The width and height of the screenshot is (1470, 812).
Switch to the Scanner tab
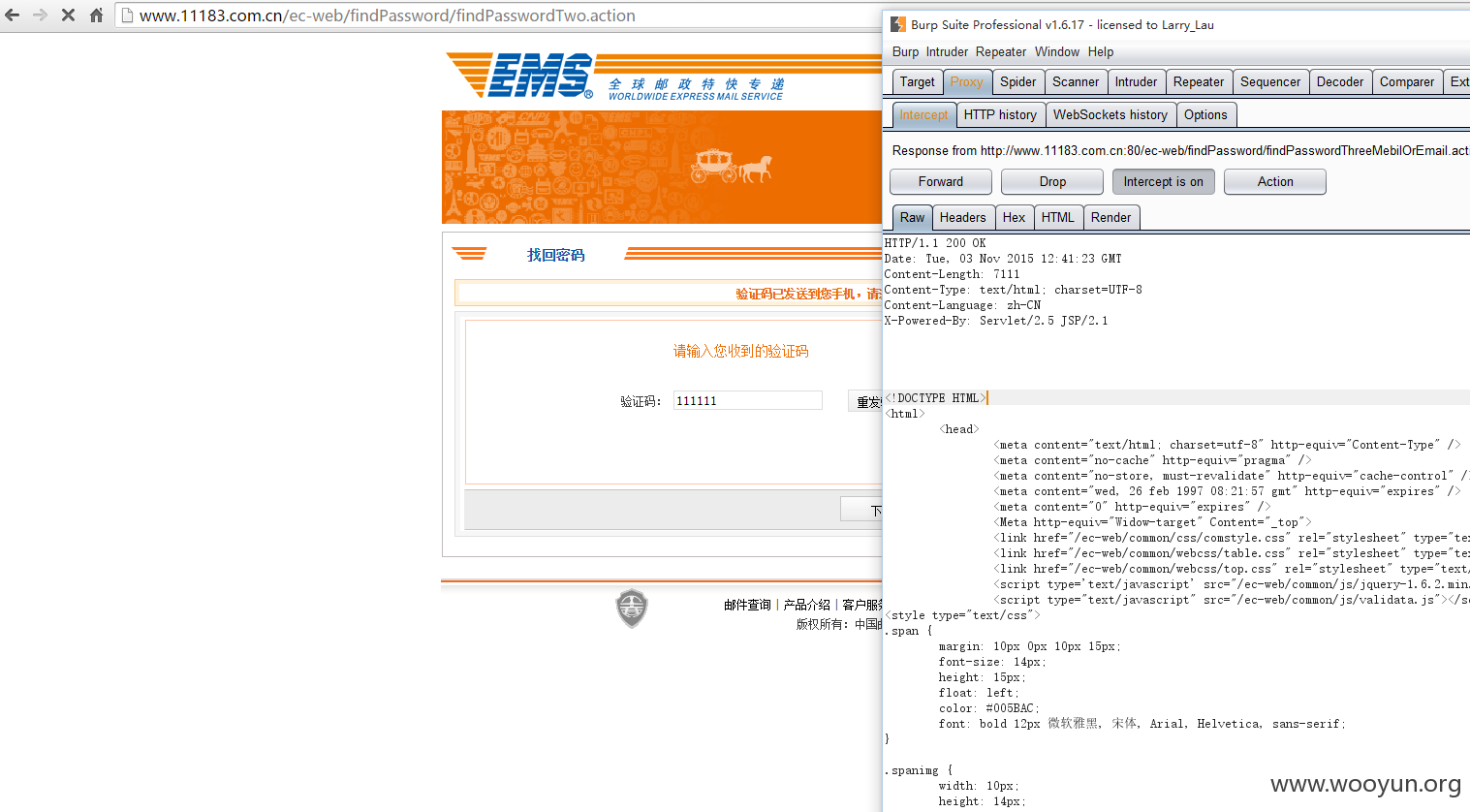pyautogui.click(x=1076, y=82)
